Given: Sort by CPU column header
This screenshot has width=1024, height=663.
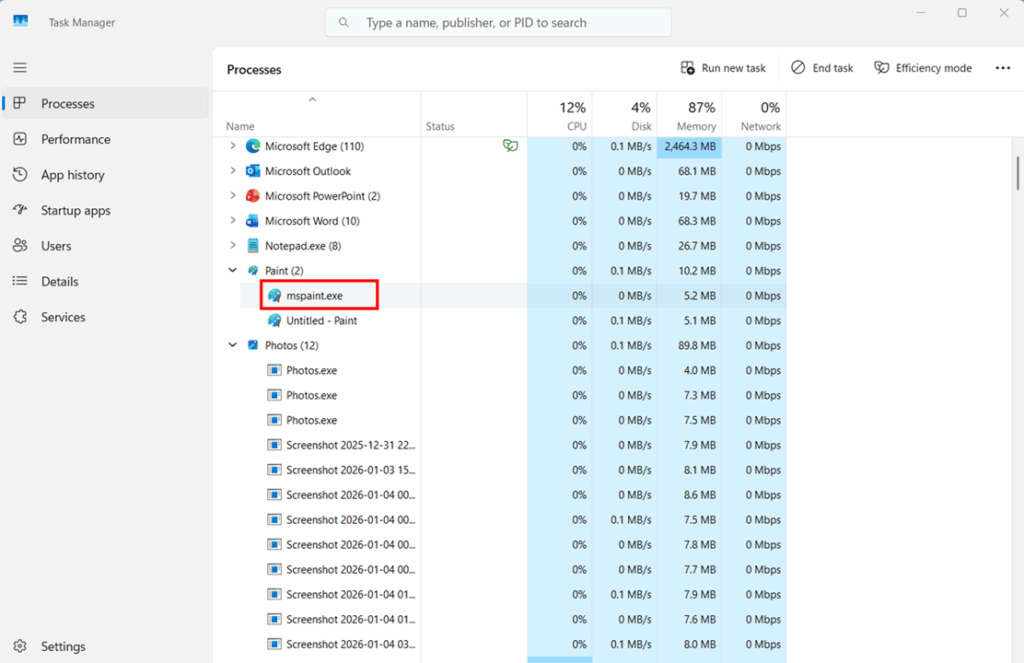Looking at the screenshot, I should [560, 114].
